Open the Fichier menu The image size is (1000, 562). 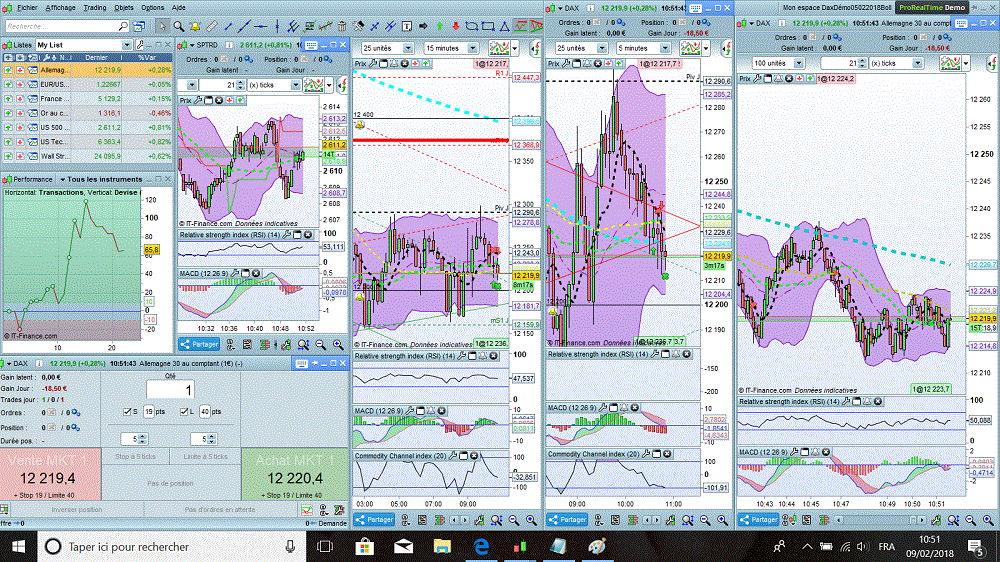click(27, 8)
